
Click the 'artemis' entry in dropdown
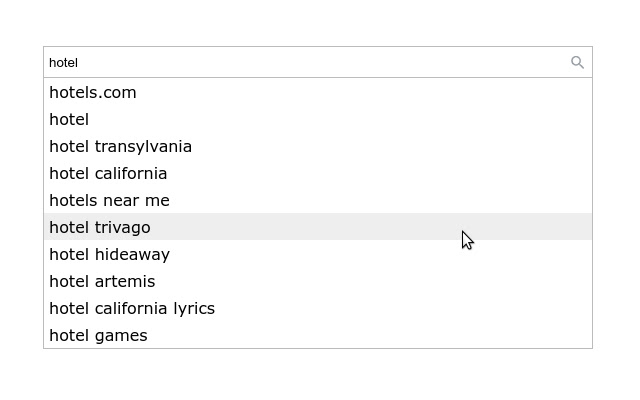click(x=102, y=281)
